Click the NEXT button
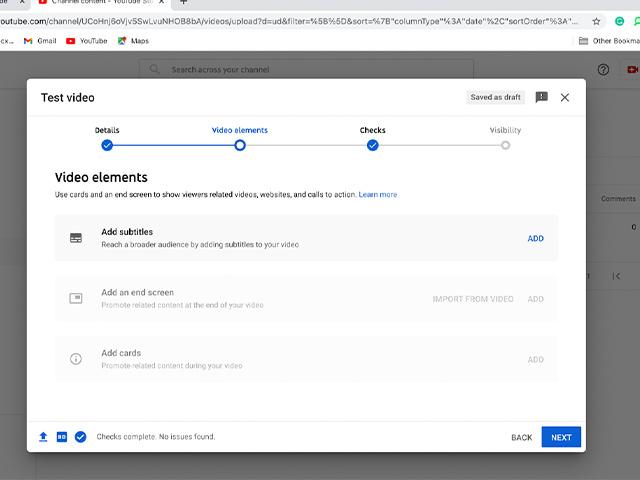 [561, 437]
